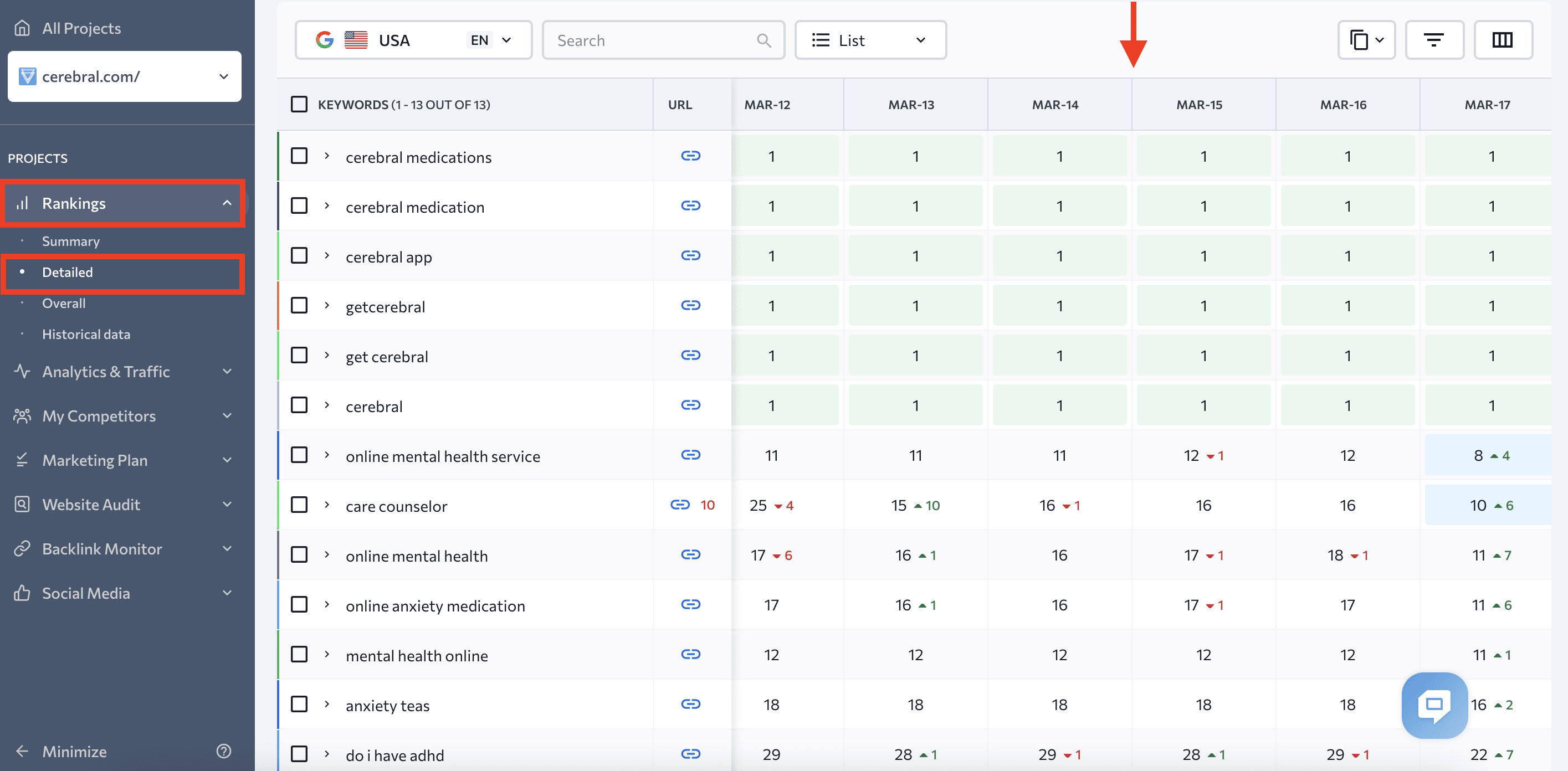Viewport: 1568px width, 771px height.
Task: Click the Minimize arrow icon
Action: [22, 752]
